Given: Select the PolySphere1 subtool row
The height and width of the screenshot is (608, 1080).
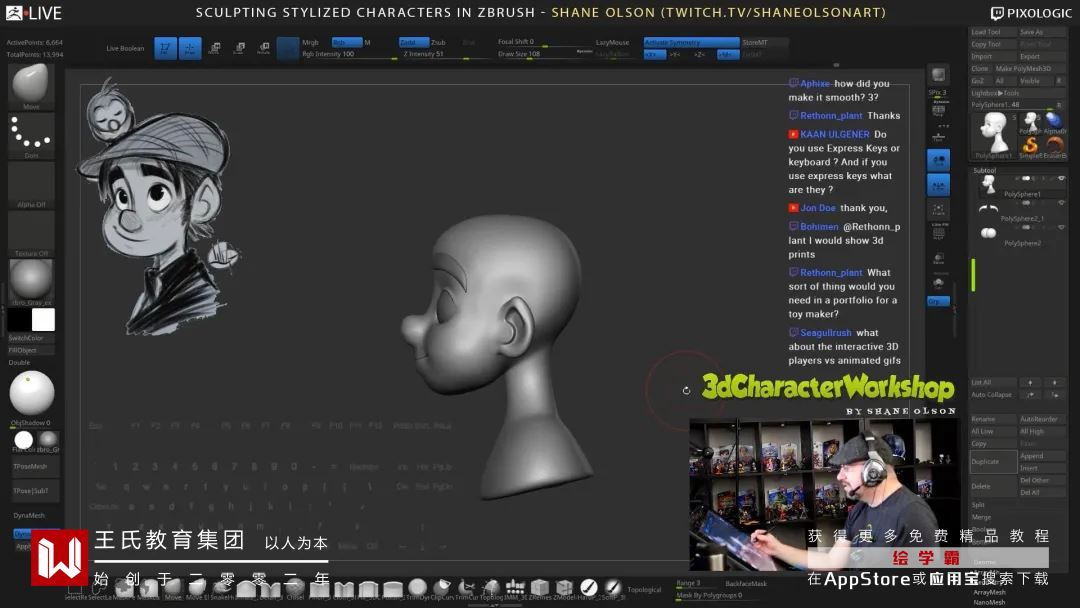Looking at the screenshot, I should [1021, 185].
